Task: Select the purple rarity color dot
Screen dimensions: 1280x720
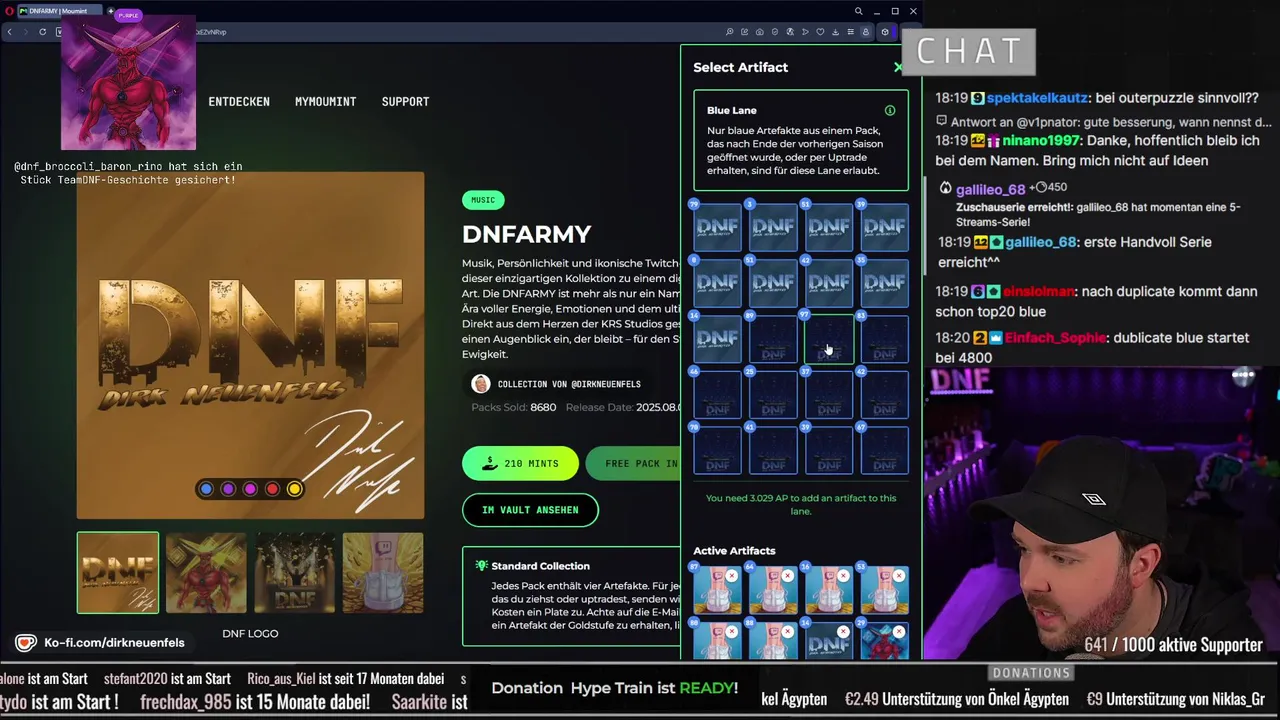Action: coord(228,489)
